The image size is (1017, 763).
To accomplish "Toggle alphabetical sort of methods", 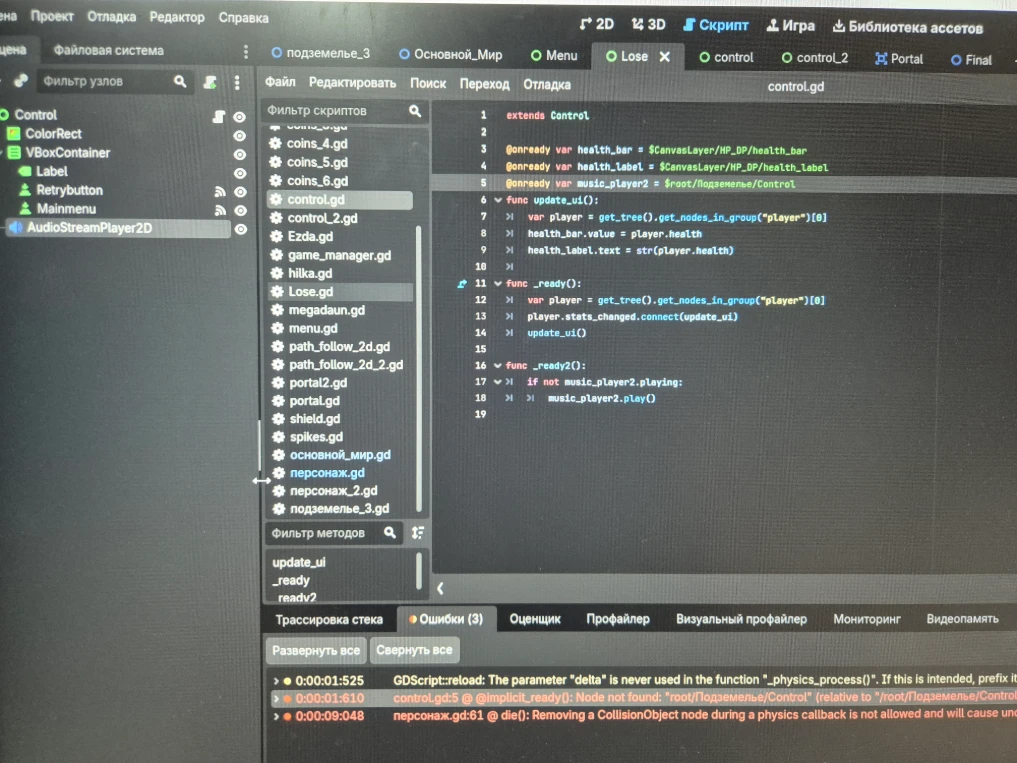I will pos(418,533).
